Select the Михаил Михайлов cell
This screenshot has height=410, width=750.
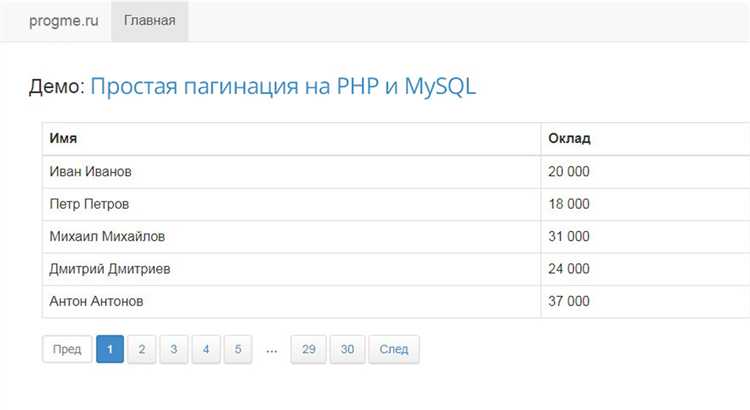(291, 236)
